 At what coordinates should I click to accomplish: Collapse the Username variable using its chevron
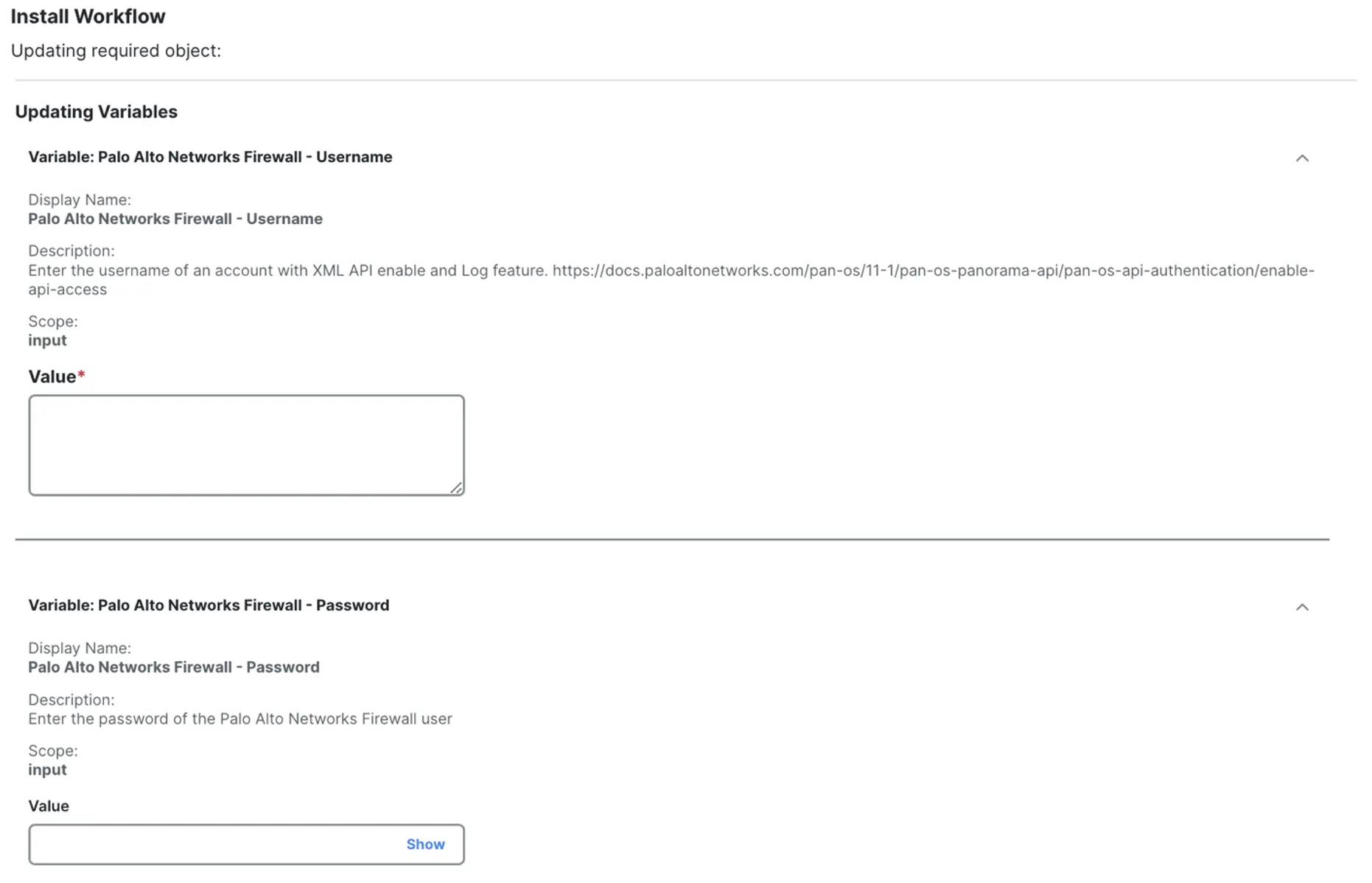coord(1303,158)
